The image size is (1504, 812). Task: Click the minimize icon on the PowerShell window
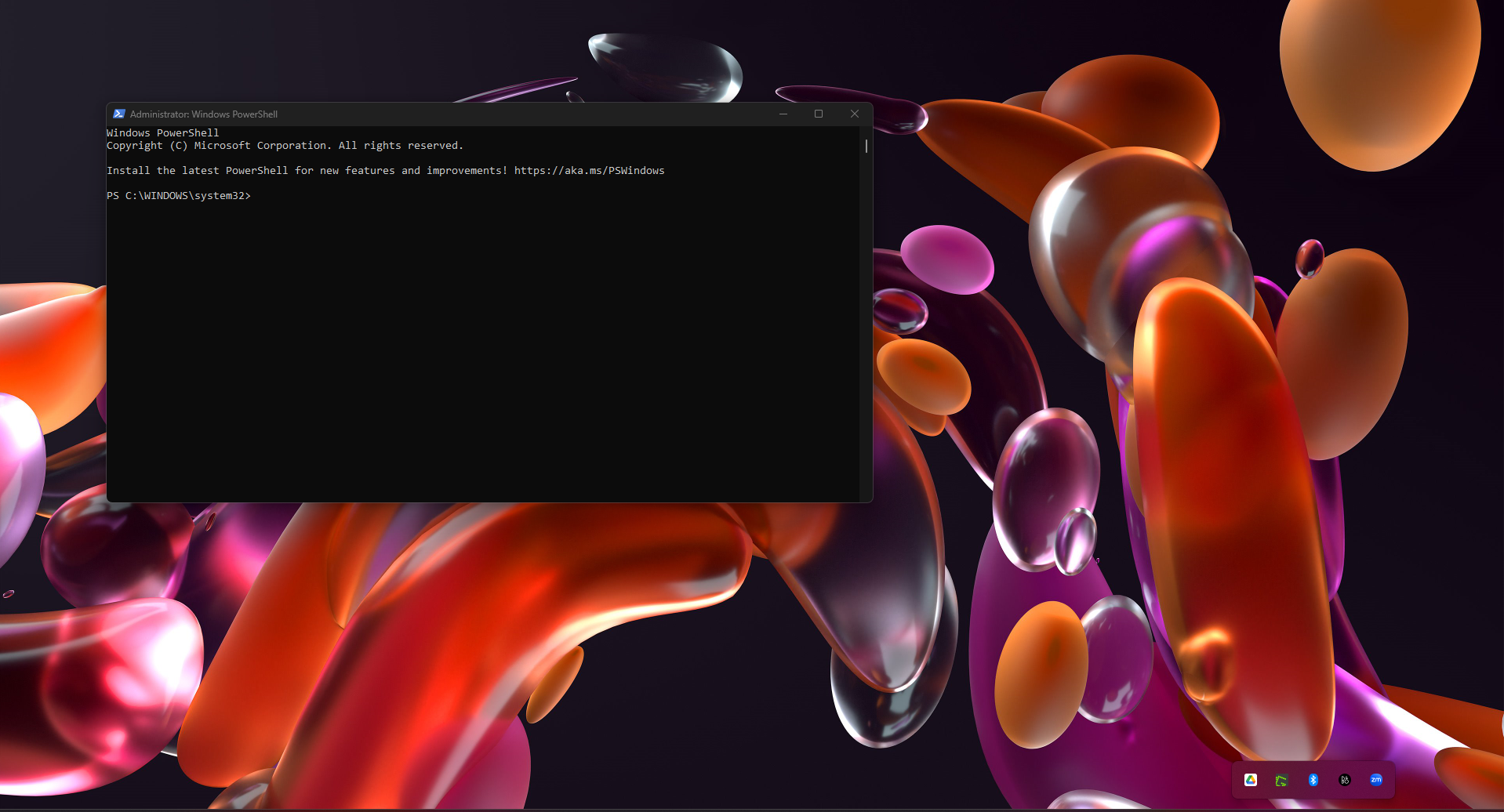click(x=783, y=114)
